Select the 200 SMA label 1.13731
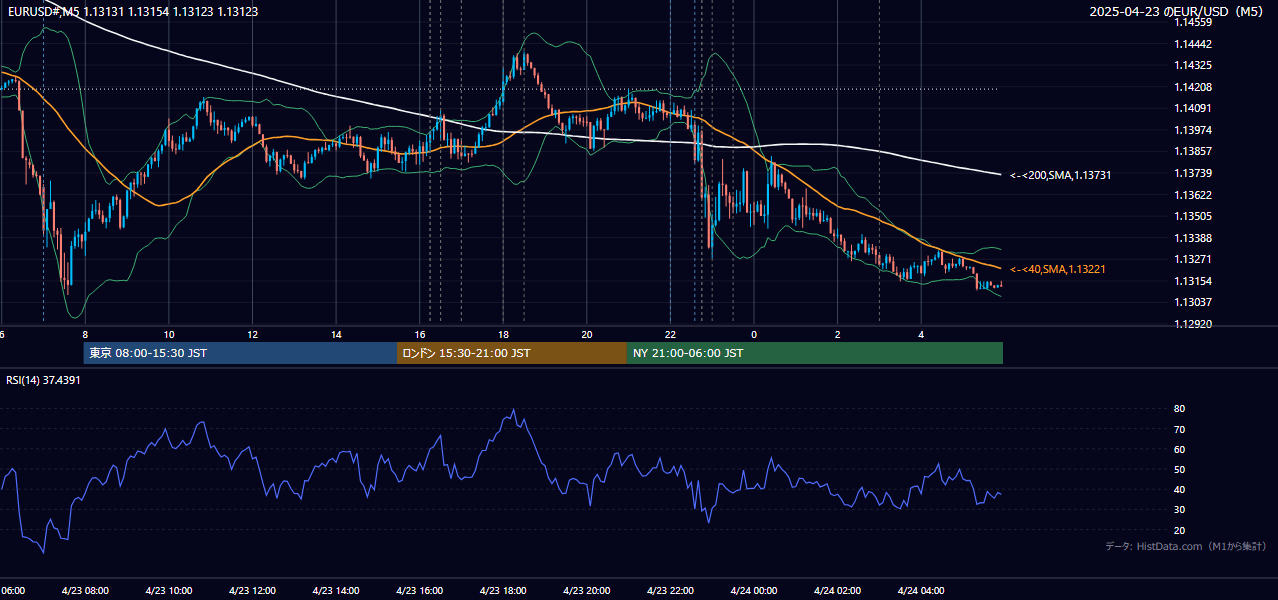Screen dimensions: 1278x600 click(1061, 175)
